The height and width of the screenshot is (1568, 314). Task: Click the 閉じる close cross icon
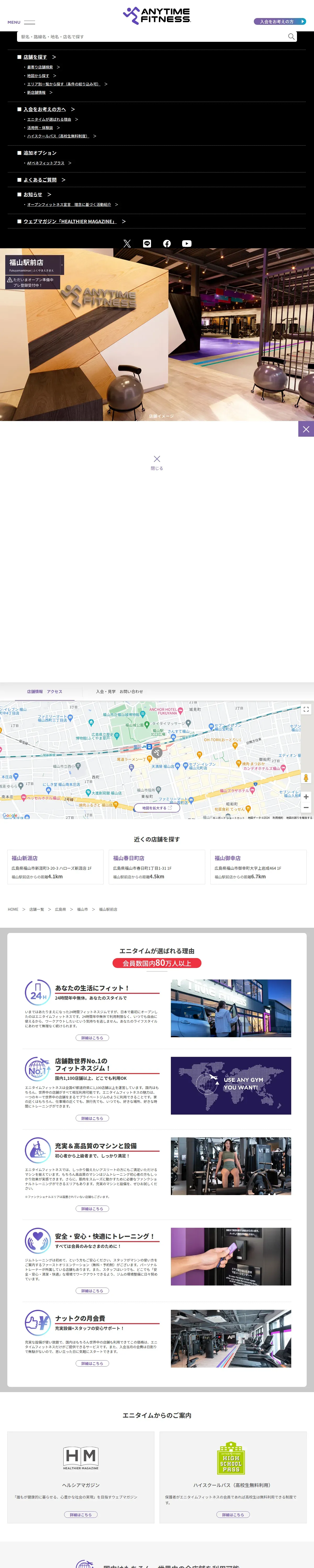[x=157, y=459]
